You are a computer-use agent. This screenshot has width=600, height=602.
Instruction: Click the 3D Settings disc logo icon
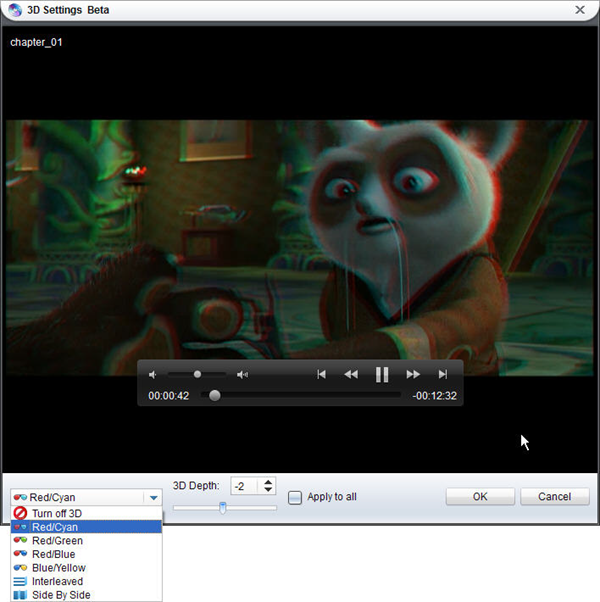[x=15, y=10]
